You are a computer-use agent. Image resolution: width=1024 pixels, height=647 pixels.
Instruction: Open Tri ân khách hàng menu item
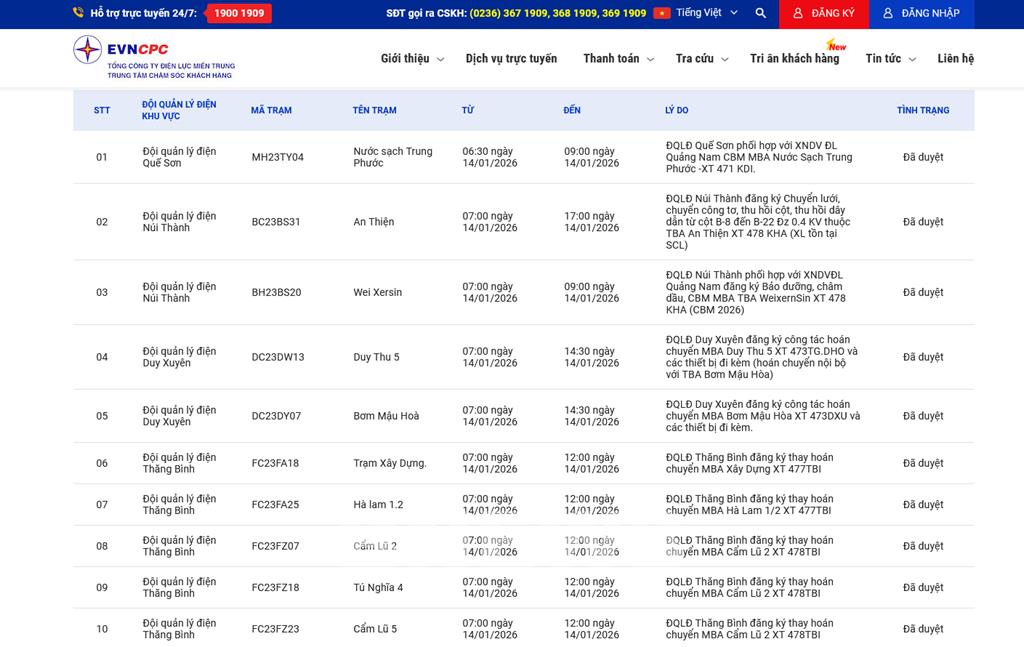pos(794,59)
